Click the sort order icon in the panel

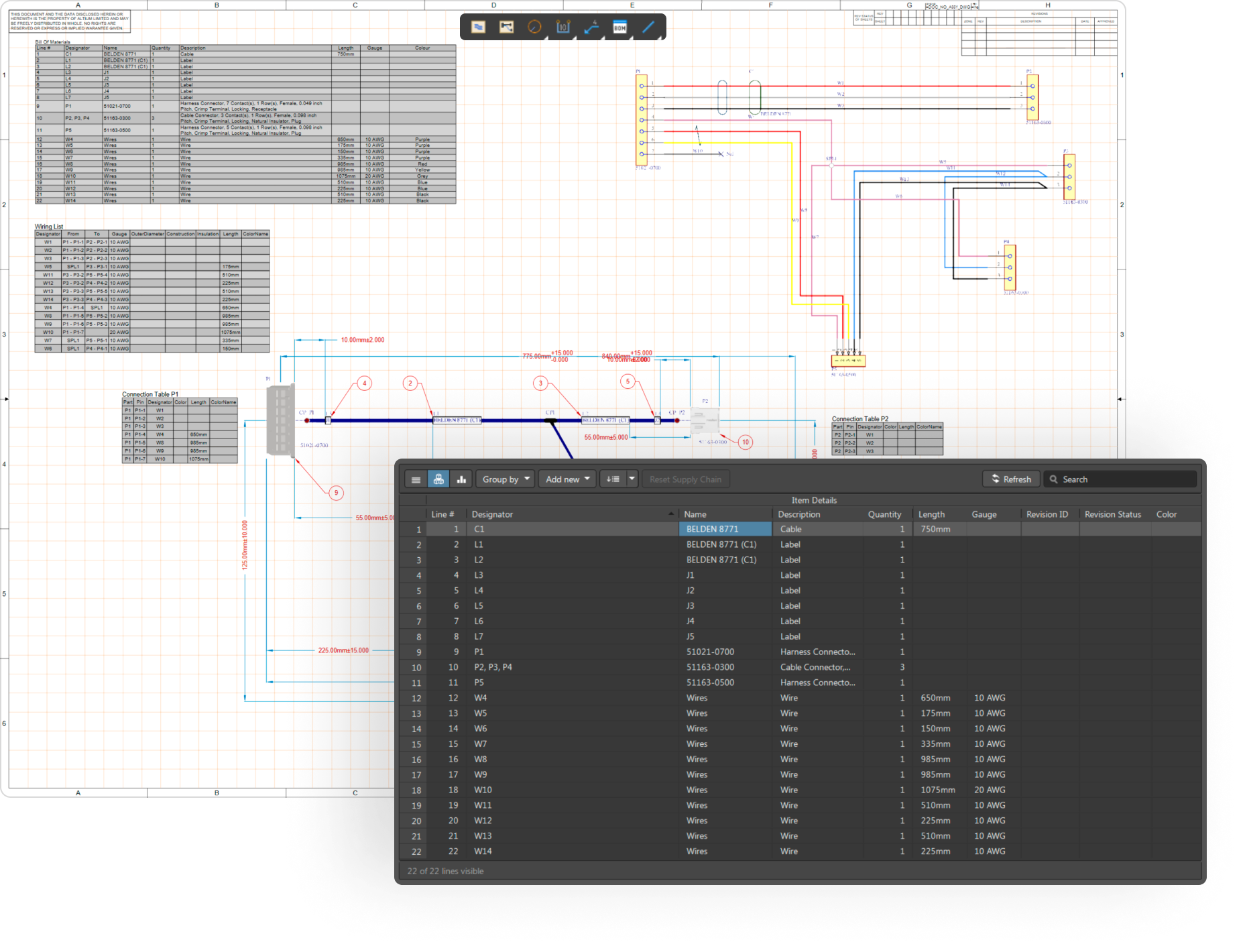coord(613,479)
